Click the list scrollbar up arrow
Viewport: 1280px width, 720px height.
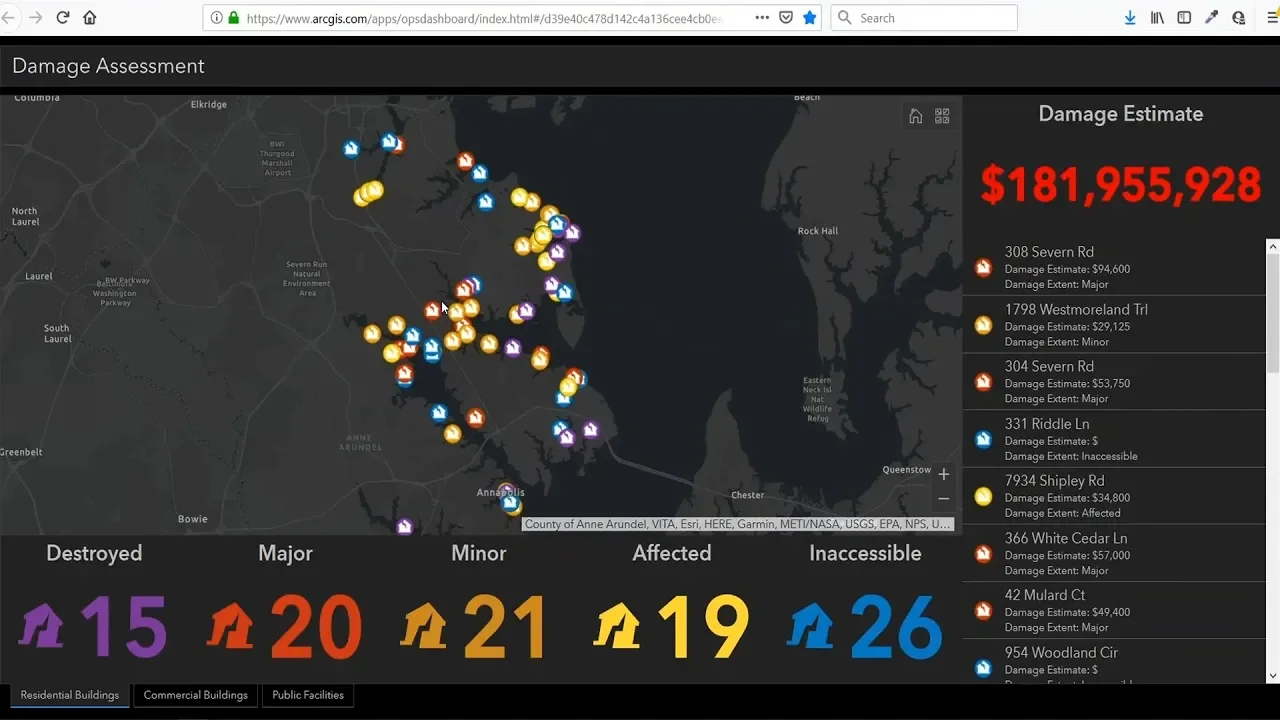[1272, 245]
